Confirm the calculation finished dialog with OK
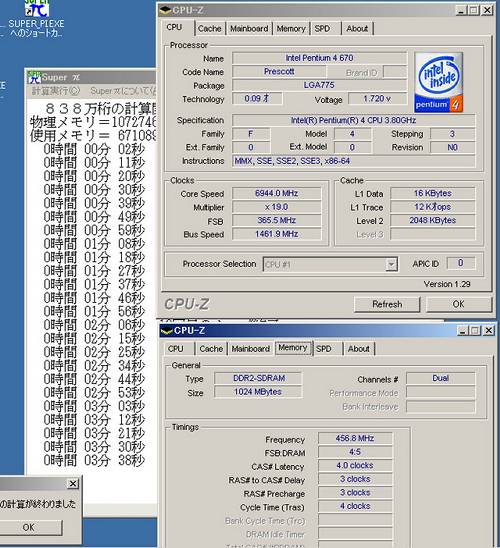This screenshot has width=500, height=548. [x=28, y=527]
